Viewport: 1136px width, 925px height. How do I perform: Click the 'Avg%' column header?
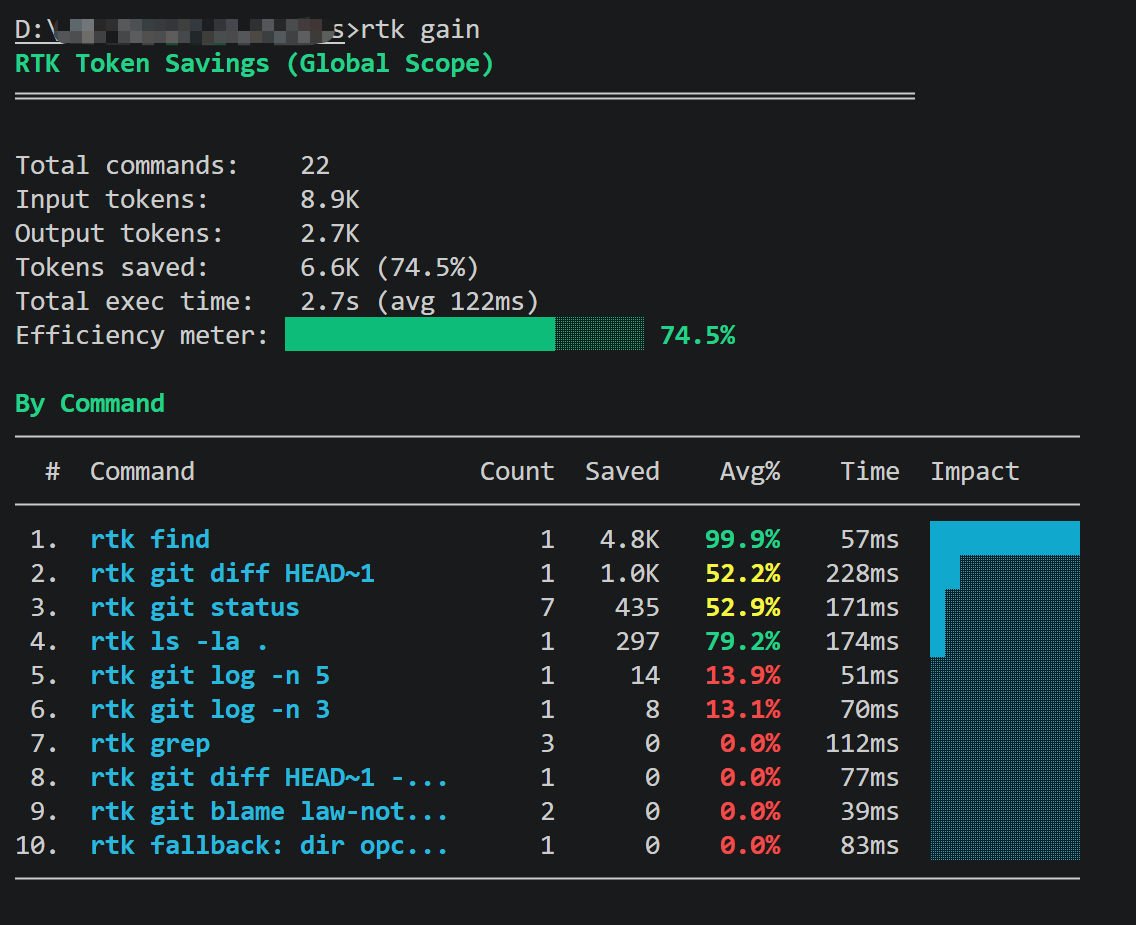(x=750, y=472)
